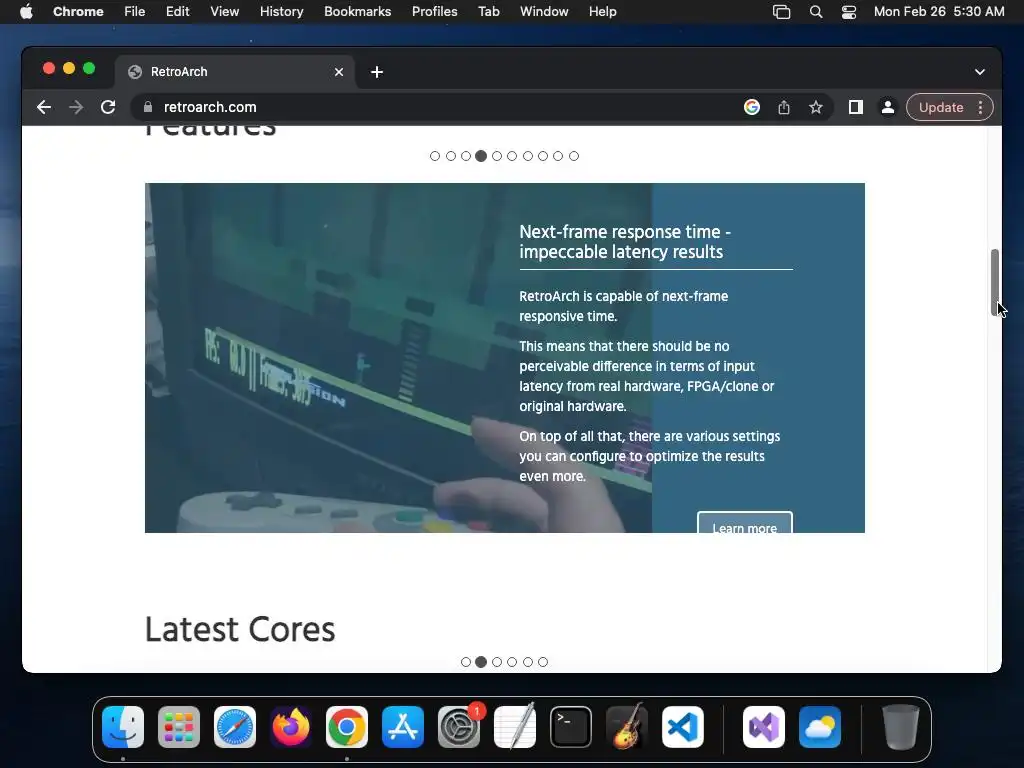Click the Latest Cores heading
The width and height of the screenshot is (1024, 768).
(x=240, y=630)
